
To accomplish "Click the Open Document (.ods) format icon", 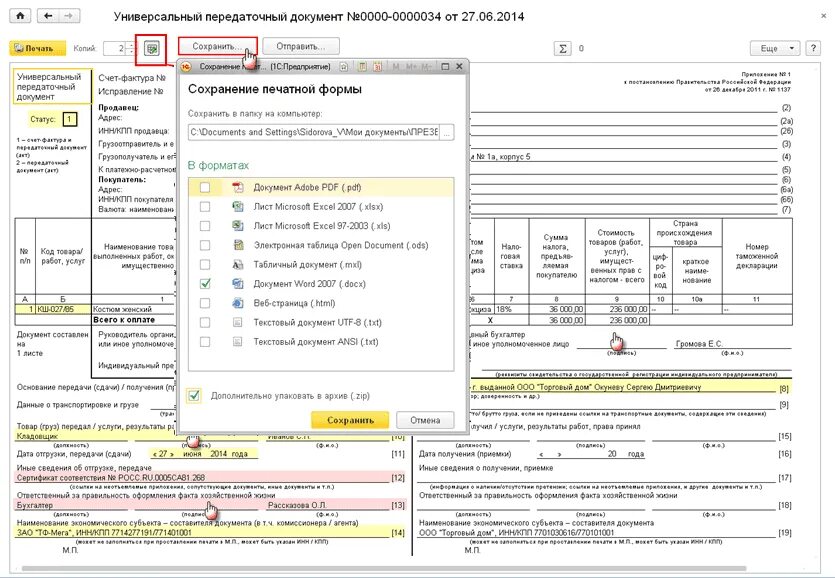I will [238, 245].
